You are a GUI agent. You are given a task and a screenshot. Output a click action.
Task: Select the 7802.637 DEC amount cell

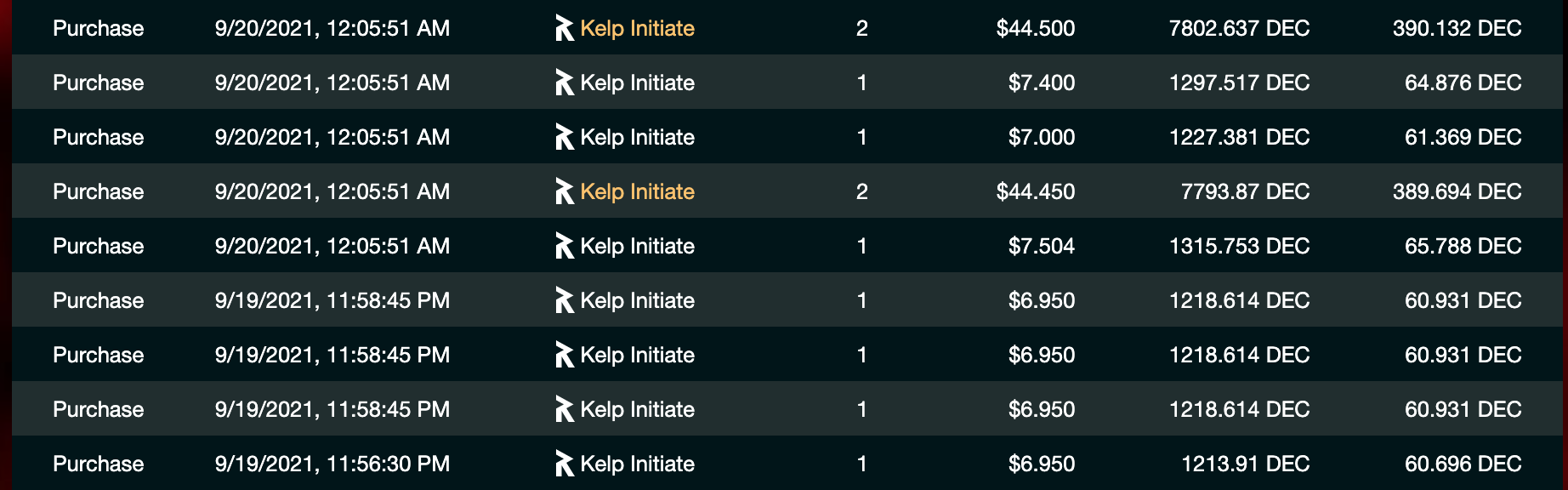(x=1239, y=28)
